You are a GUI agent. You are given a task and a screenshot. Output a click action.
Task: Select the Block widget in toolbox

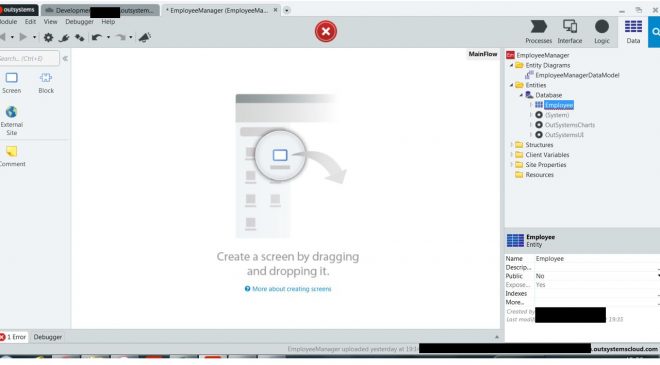coord(46,83)
